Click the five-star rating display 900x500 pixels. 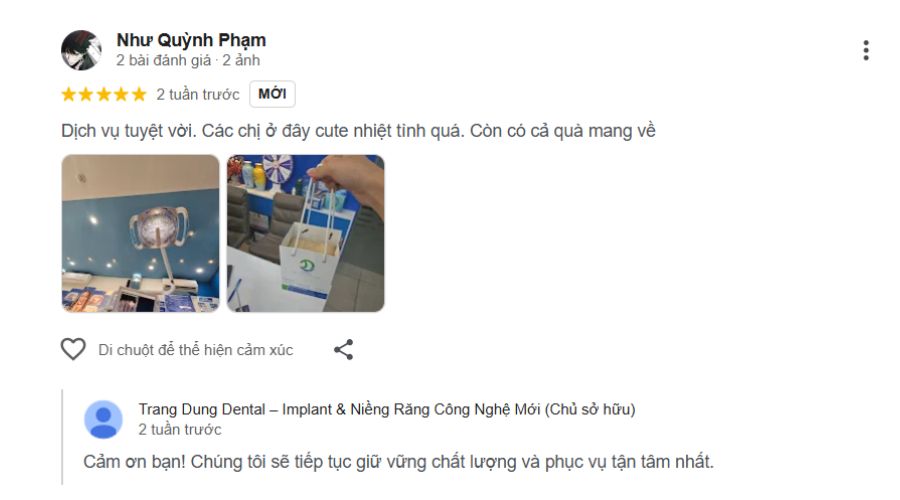(104, 94)
